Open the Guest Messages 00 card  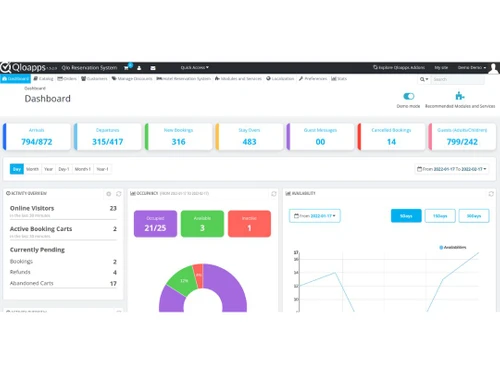[x=320, y=137]
